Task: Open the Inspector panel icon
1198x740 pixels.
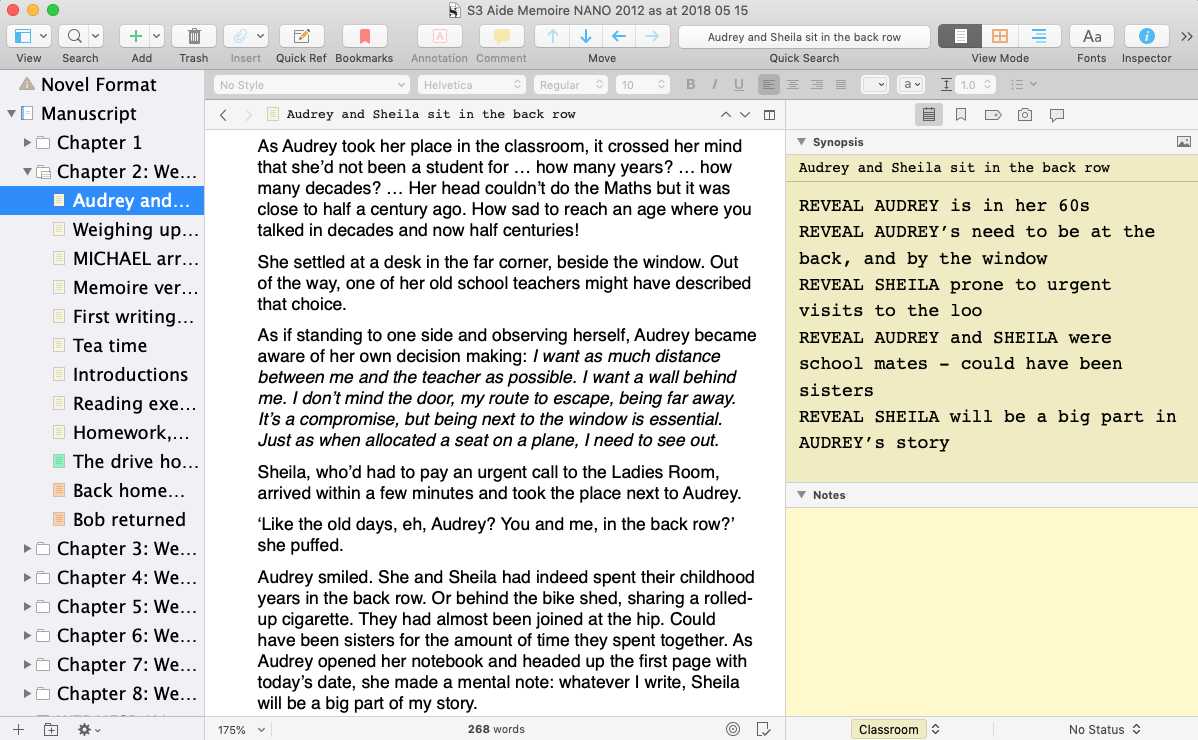Action: [1146, 36]
